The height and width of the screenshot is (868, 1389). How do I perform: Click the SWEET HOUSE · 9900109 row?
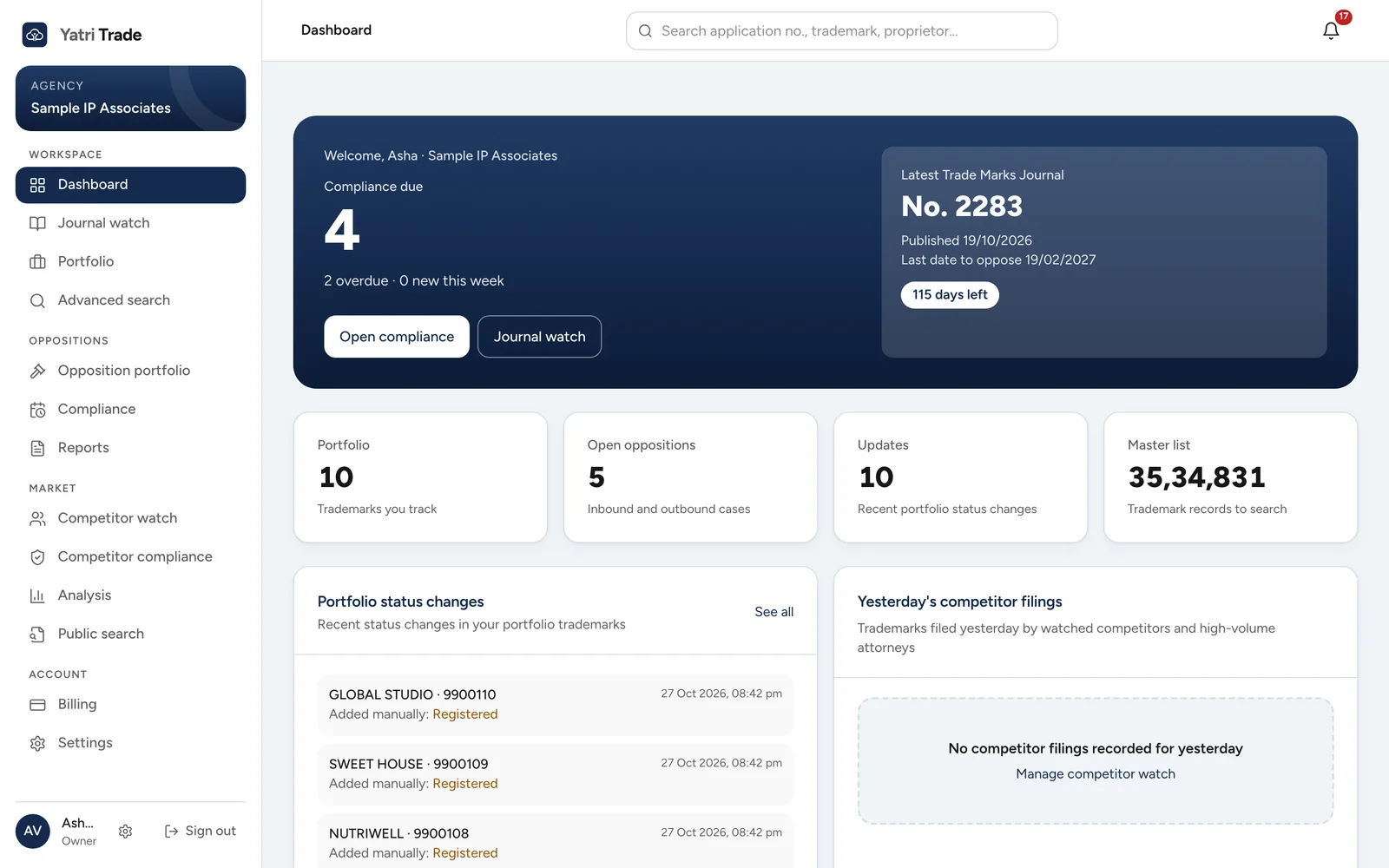click(555, 774)
